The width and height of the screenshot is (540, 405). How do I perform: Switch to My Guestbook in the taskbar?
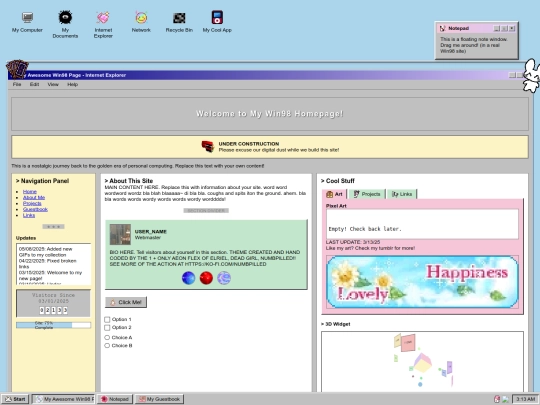point(159,399)
